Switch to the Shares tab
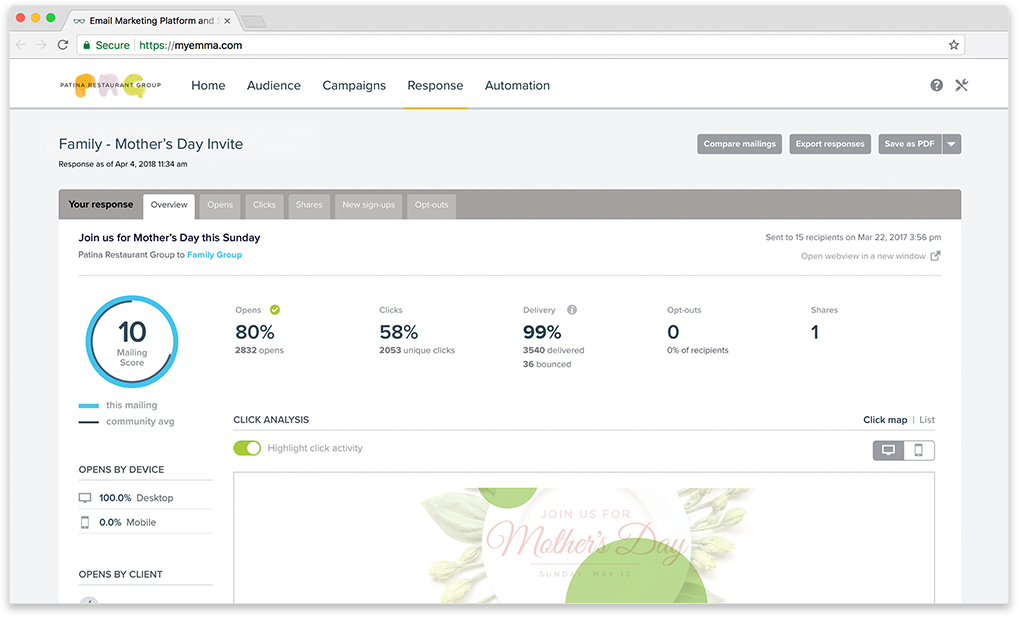The width and height of the screenshot is (1018, 617). [x=309, y=205]
